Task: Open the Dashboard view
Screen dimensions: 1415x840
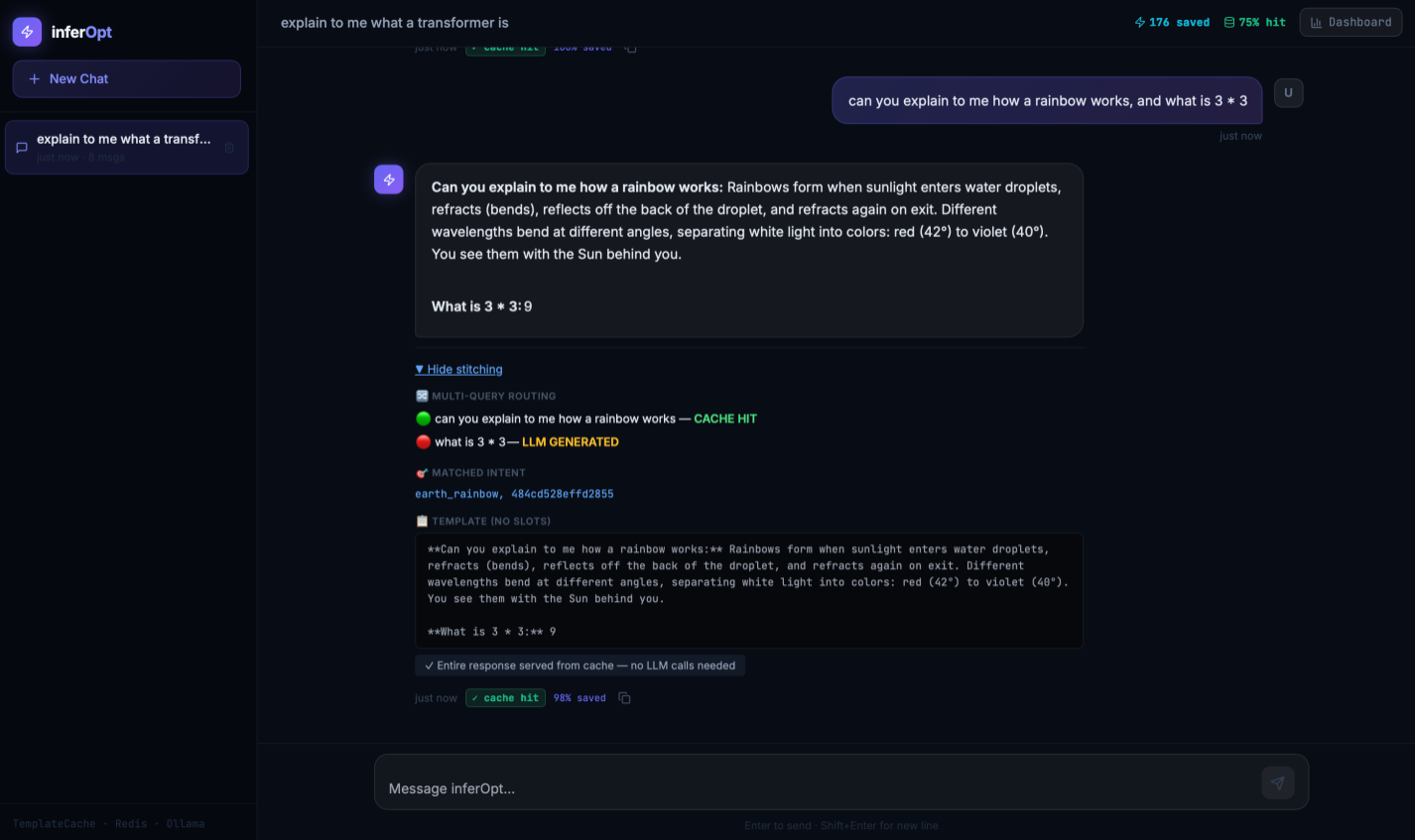Action: pyautogui.click(x=1350, y=22)
